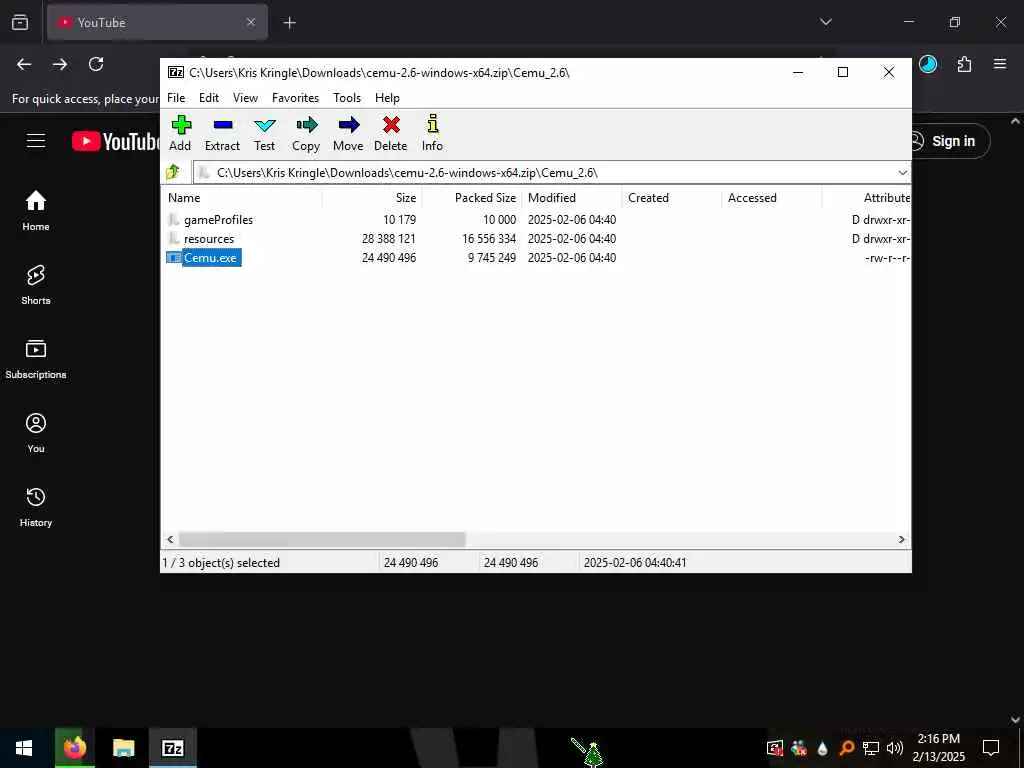Screen dimensions: 1024x768
Task: Open the volume control in system tray
Action: (x=894, y=748)
